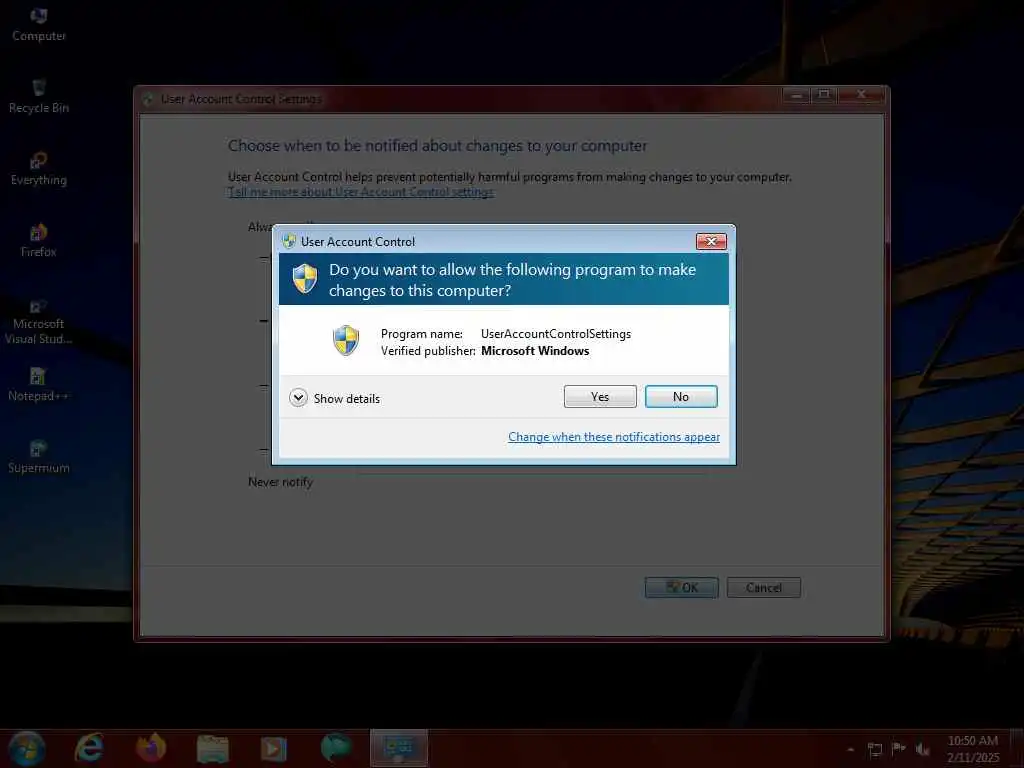
Task: Open Windows Explorer folder icon in taskbar
Action: pos(212,748)
